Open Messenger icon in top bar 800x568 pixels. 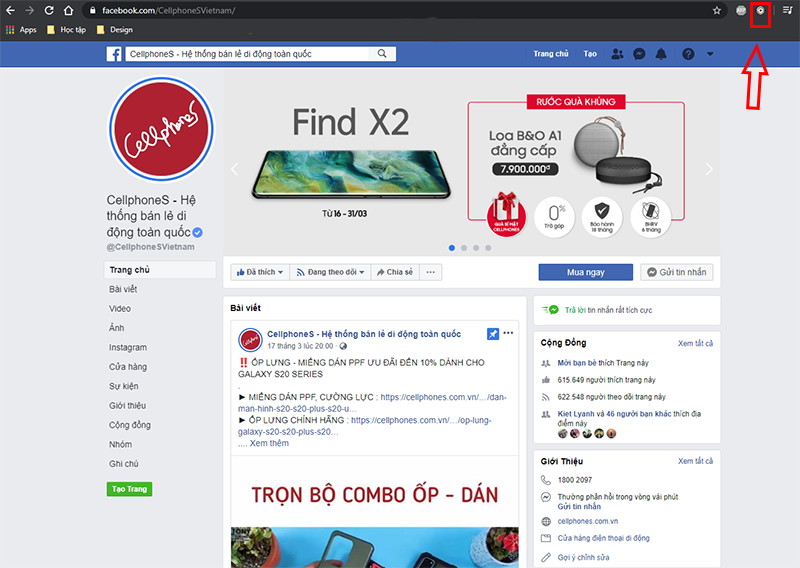[x=639, y=54]
